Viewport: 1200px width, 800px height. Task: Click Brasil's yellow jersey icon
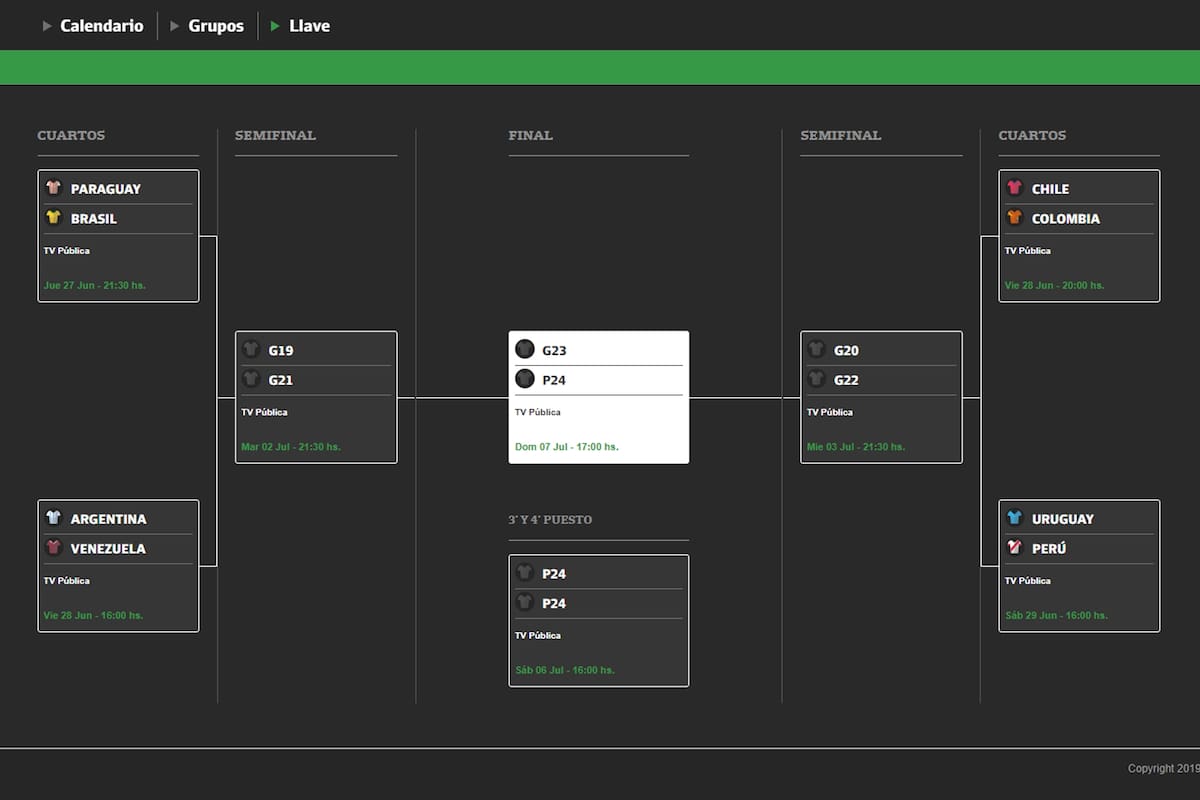(x=53, y=218)
